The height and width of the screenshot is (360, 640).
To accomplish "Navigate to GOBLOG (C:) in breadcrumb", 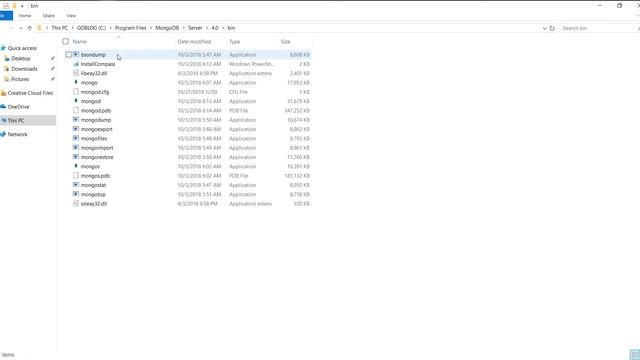I will pyautogui.click(x=91, y=28).
